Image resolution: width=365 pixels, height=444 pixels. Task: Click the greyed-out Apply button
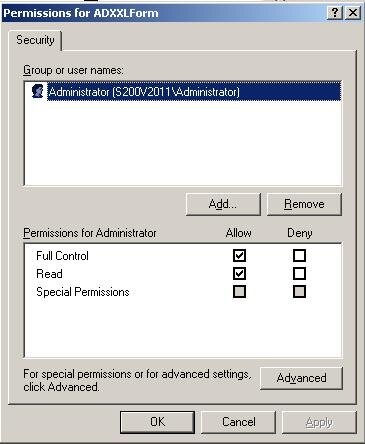pyautogui.click(x=319, y=422)
